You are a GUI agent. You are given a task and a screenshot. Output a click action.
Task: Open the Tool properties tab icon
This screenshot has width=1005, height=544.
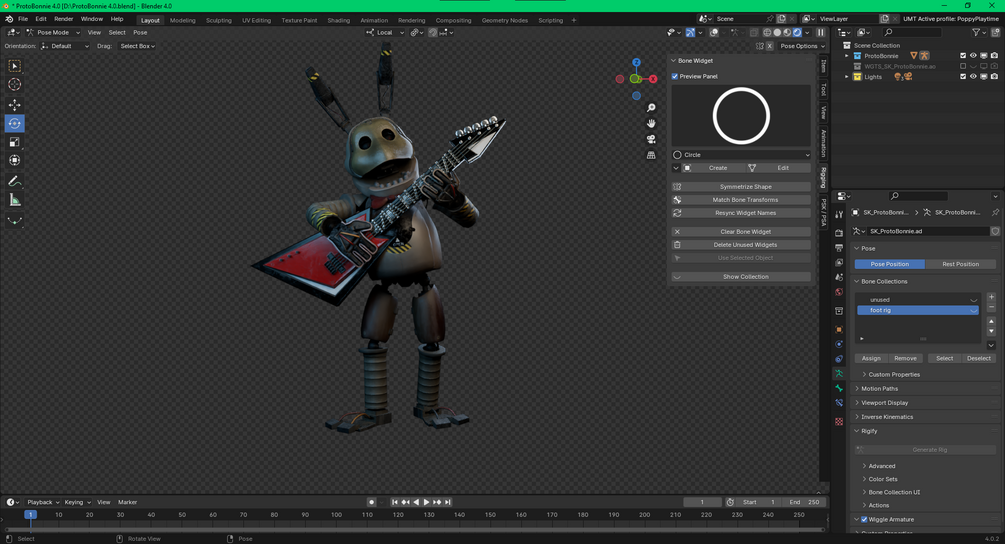click(x=838, y=215)
